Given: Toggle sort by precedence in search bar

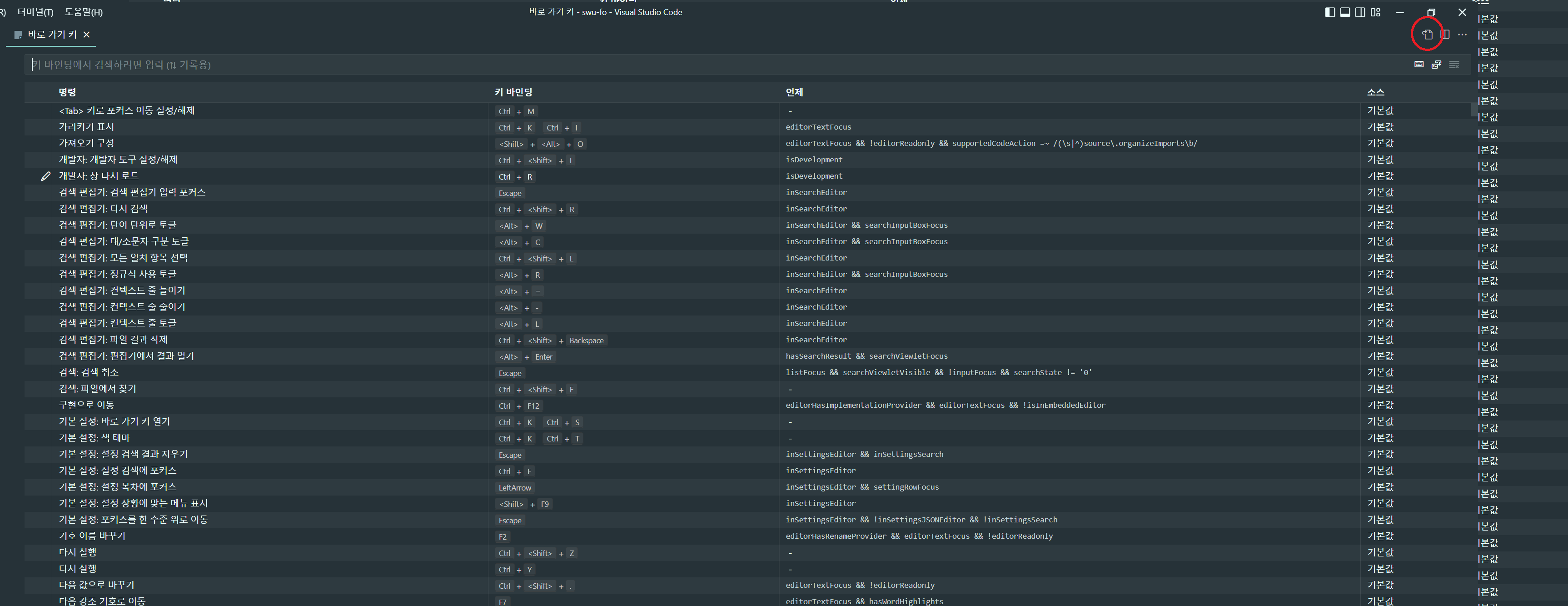Looking at the screenshot, I should click(x=1437, y=65).
